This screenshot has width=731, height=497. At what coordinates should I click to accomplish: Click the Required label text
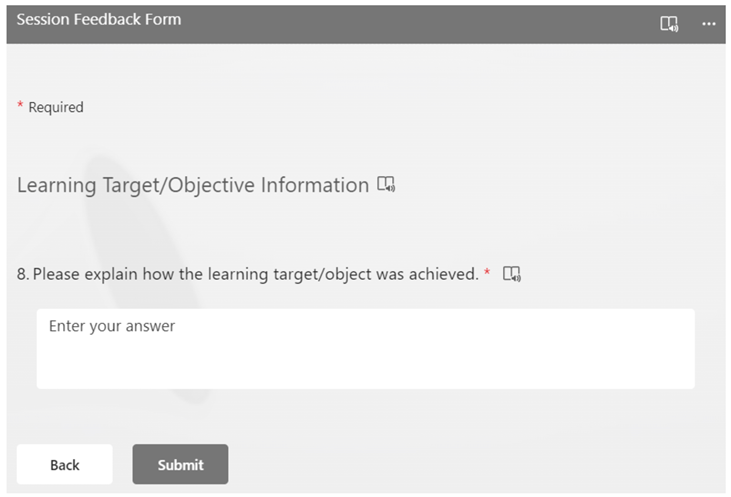click(x=56, y=107)
